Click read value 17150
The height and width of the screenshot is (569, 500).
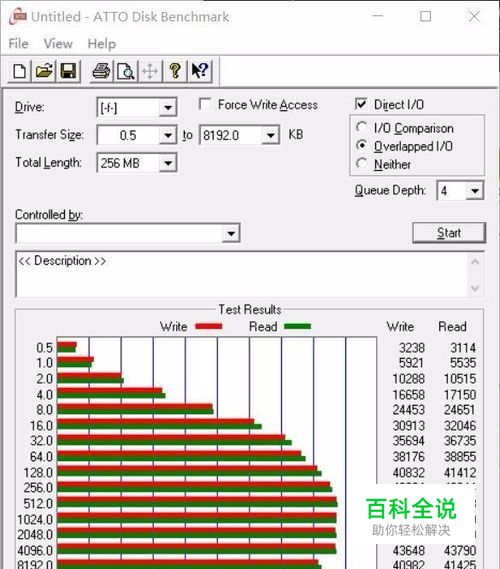(x=460, y=394)
